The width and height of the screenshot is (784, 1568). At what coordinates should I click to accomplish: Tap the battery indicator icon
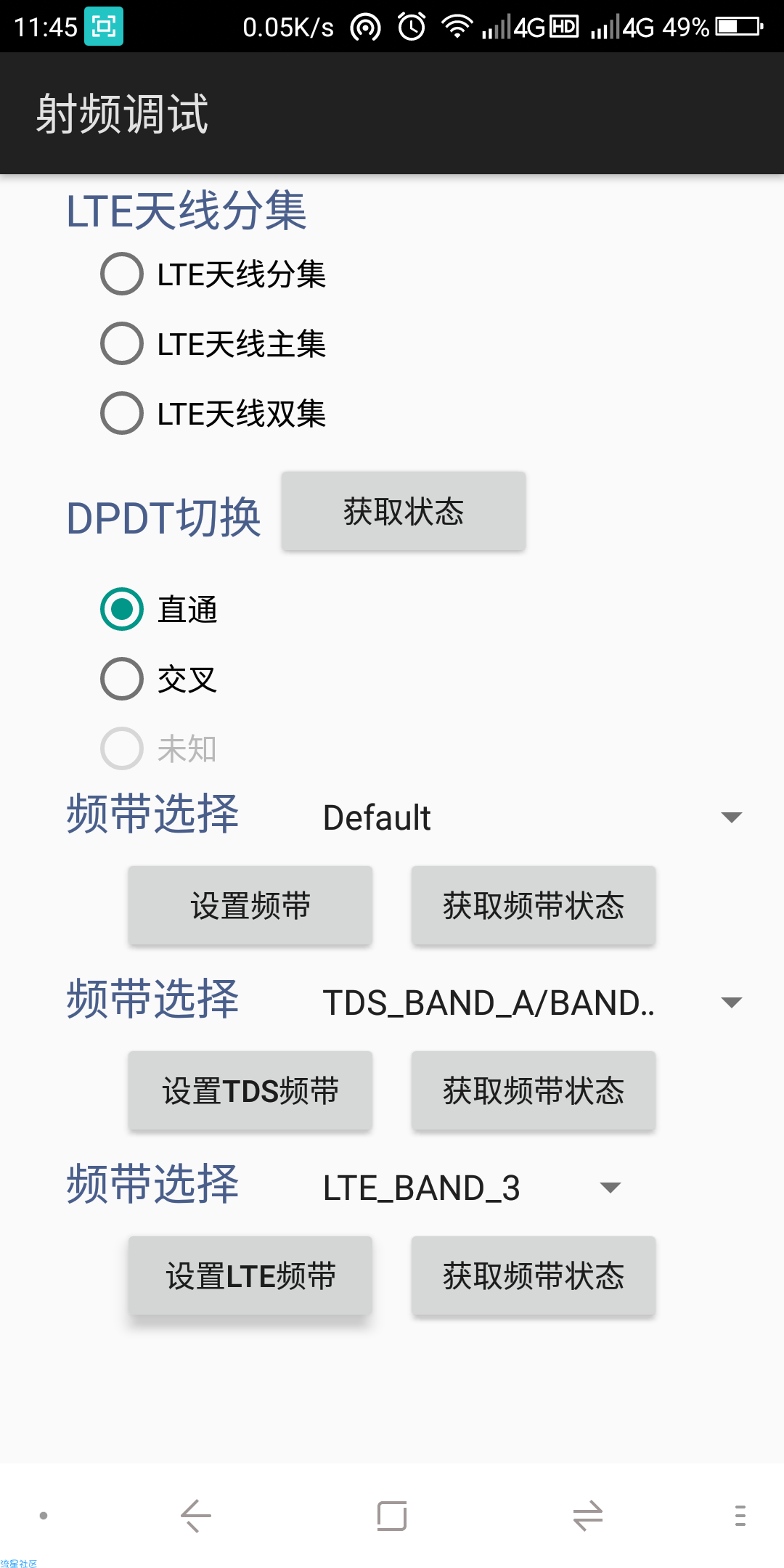(739, 27)
